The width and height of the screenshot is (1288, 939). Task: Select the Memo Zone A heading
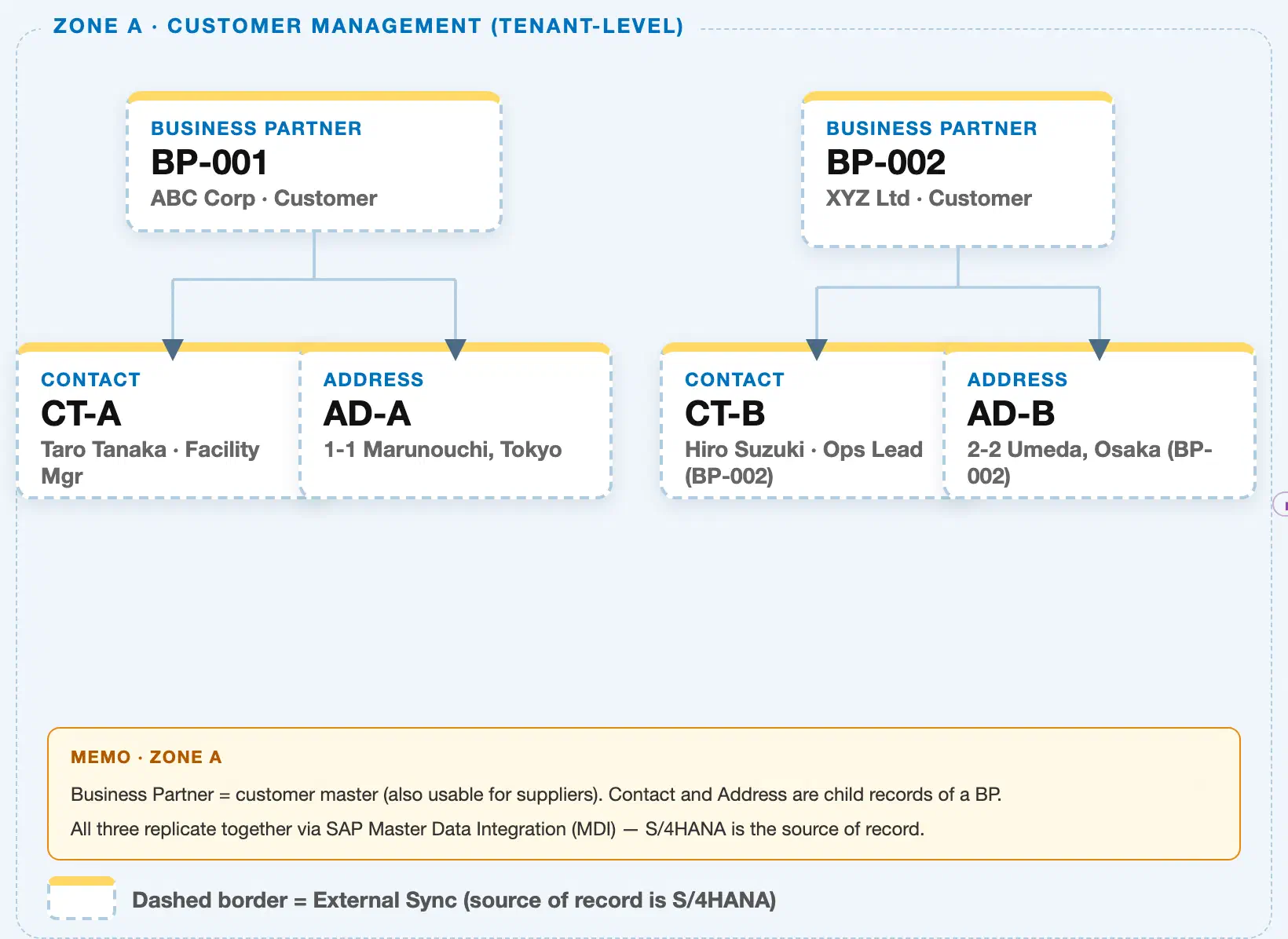tap(146, 757)
